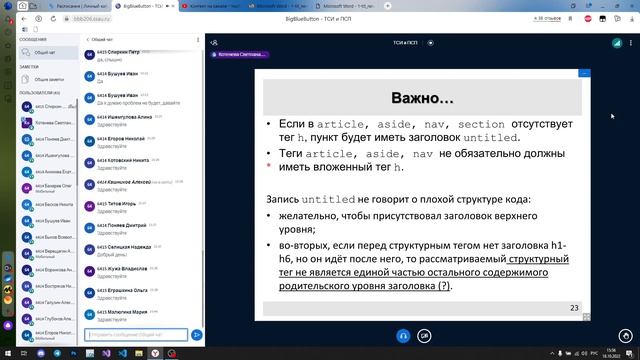Viewport: 640px width, 360px height.
Task: Open File Explorer from taskbar
Action: 139,353
